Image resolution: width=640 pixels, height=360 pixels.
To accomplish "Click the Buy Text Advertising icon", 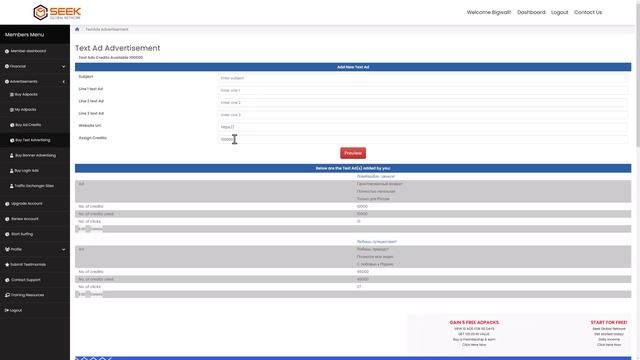I will coord(12,140).
